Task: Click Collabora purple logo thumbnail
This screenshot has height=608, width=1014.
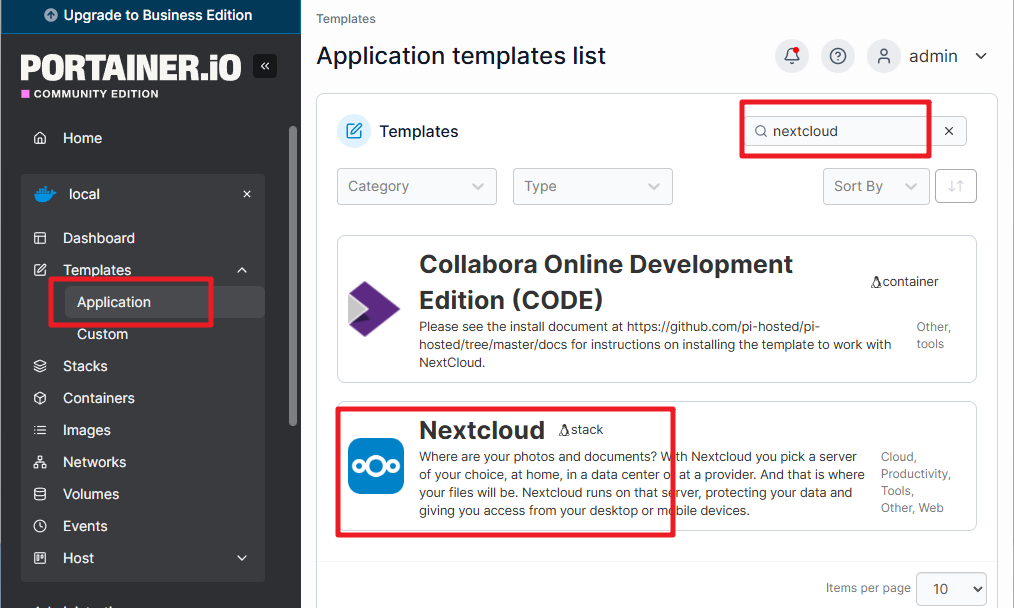Action: 374,309
